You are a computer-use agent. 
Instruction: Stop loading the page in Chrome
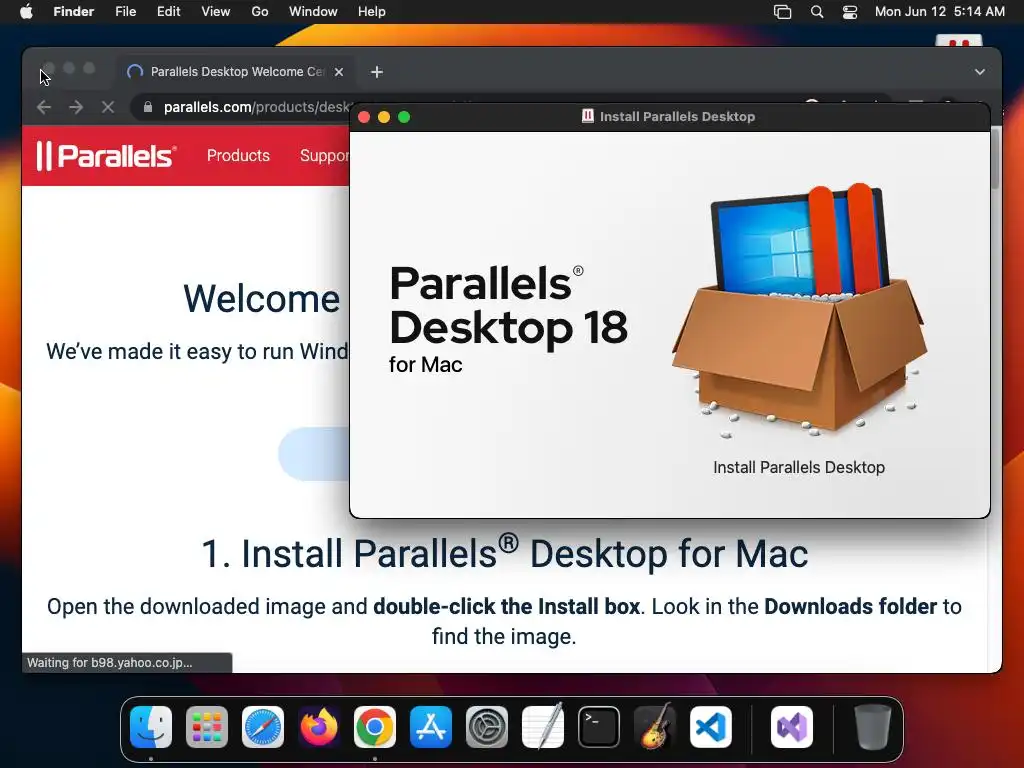pos(108,107)
